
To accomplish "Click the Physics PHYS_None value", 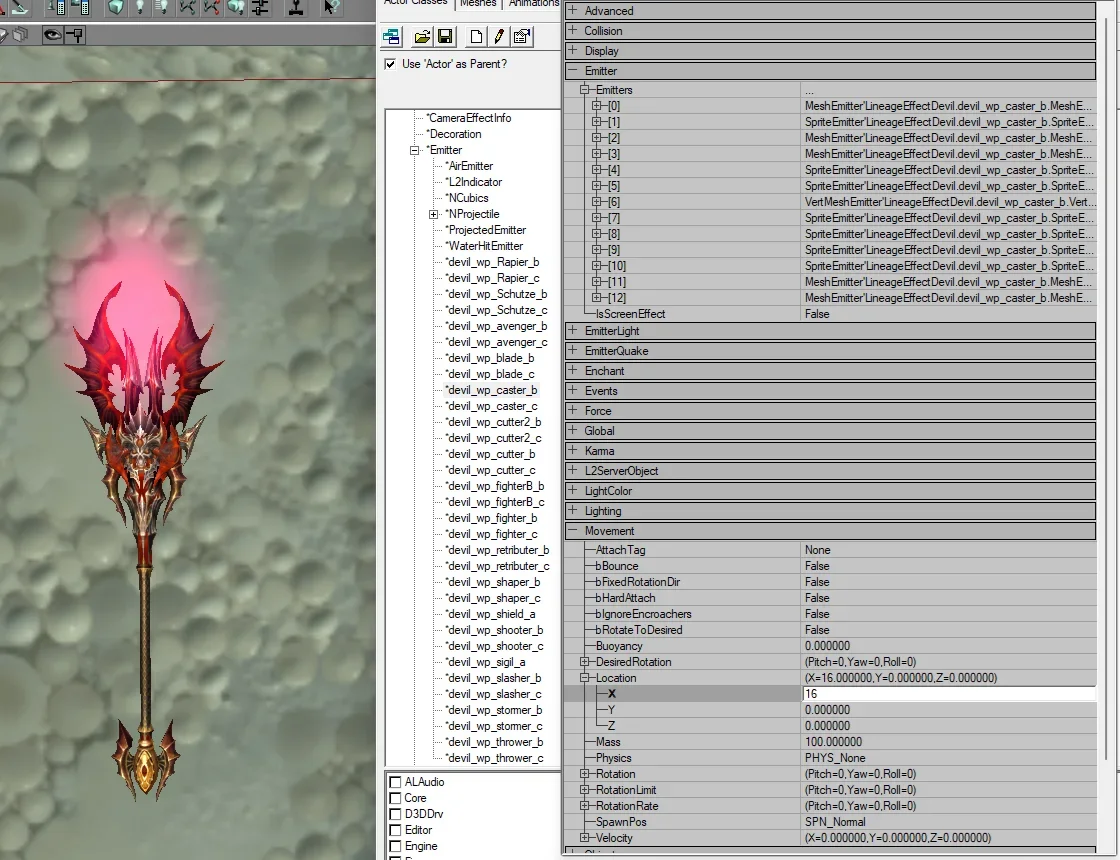I will pyautogui.click(x=835, y=758).
